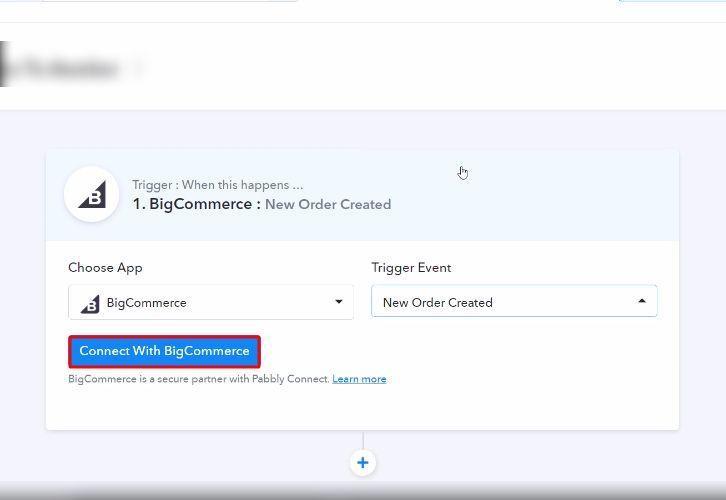Viewport: 726px width, 500px height.
Task: Click the connector line below the trigger card
Action: click(x=363, y=440)
